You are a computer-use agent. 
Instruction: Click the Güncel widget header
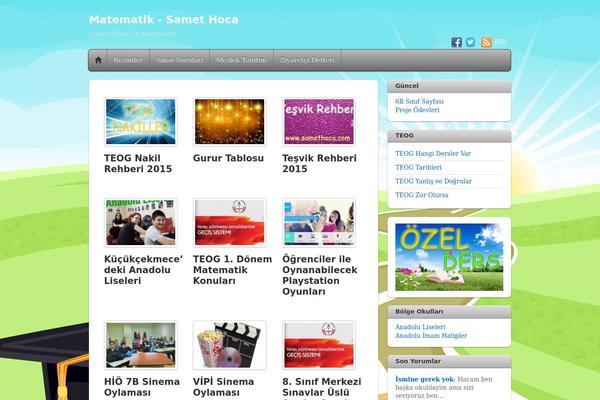pos(449,86)
